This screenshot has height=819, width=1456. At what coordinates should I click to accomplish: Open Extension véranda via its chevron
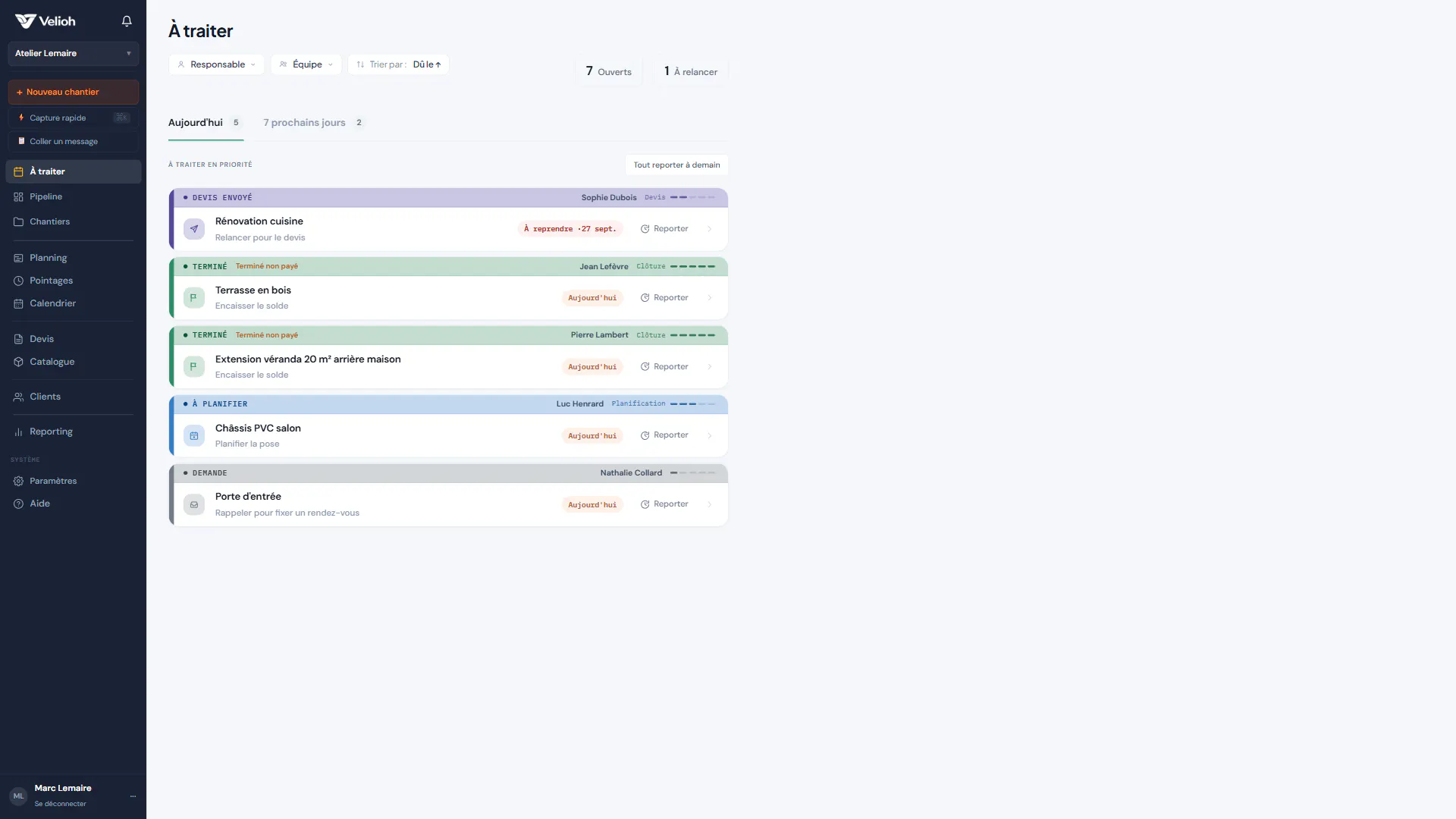(x=710, y=367)
